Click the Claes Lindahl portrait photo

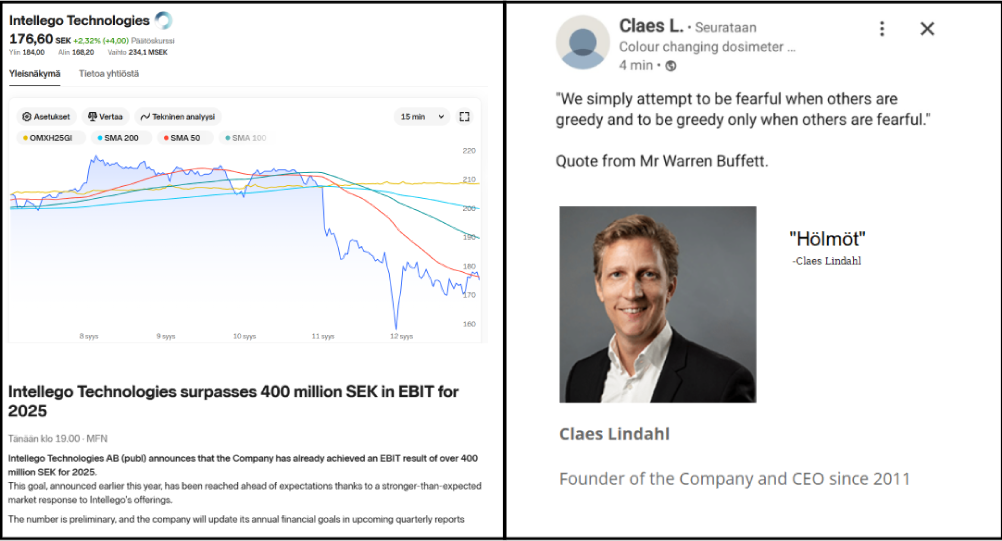coord(657,304)
